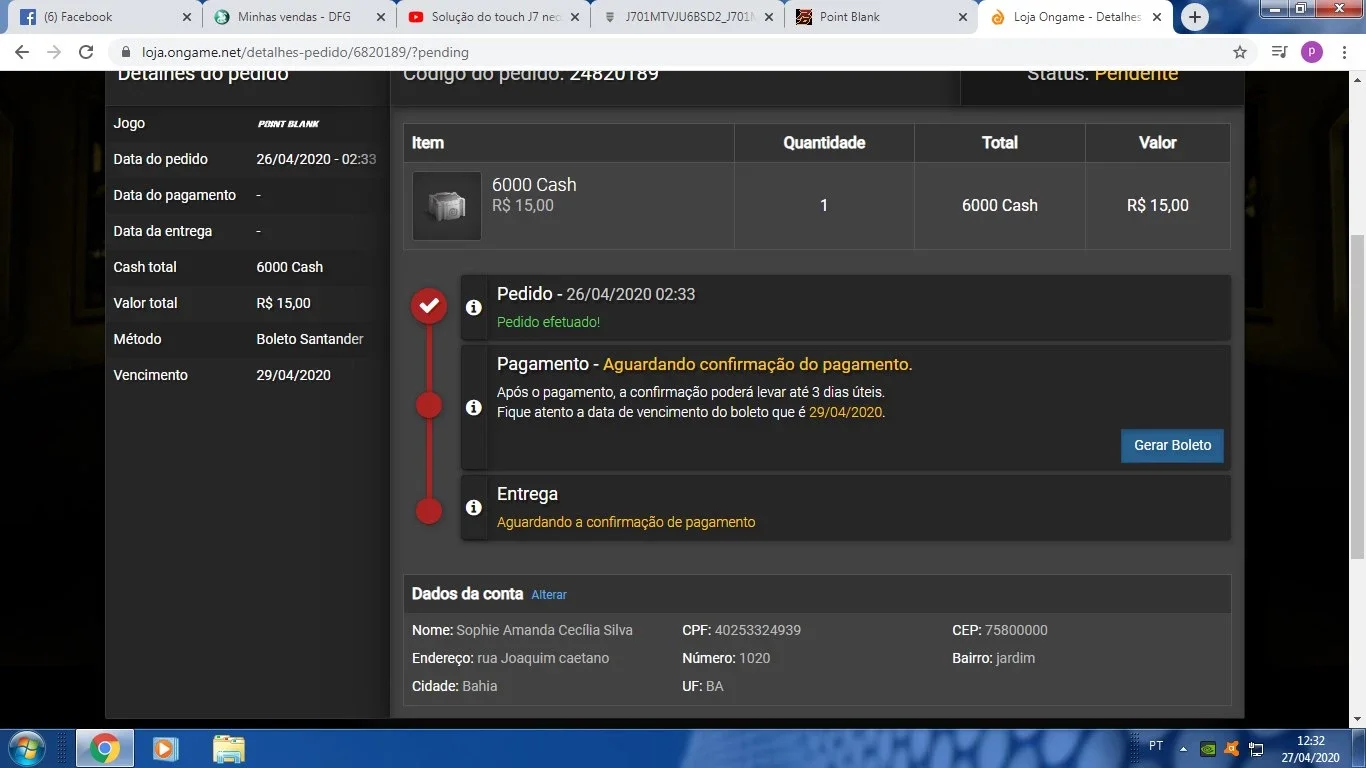
Task: Click the network connection tray icon
Action: pyautogui.click(x=1257, y=748)
